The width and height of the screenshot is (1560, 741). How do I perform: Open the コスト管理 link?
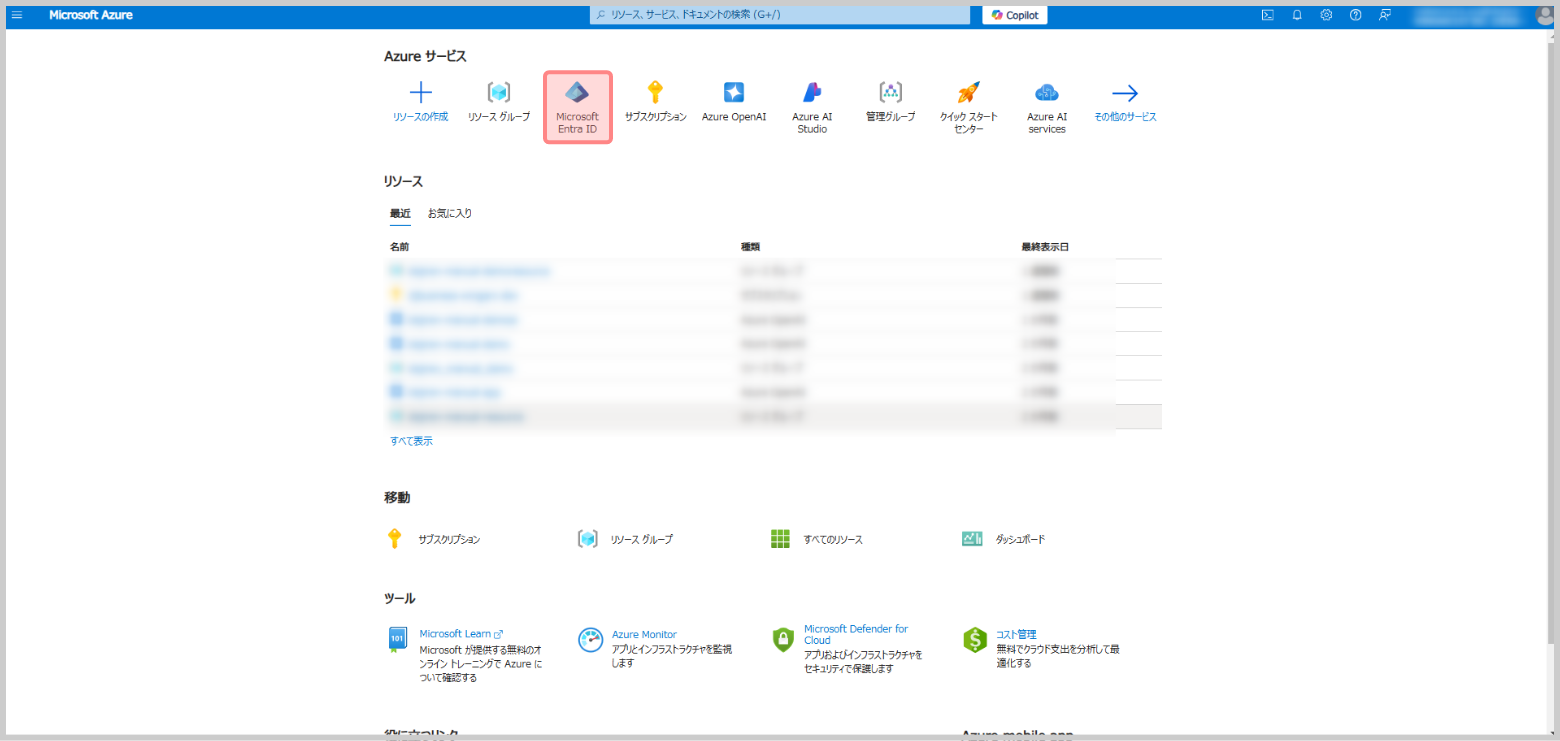(x=1016, y=634)
